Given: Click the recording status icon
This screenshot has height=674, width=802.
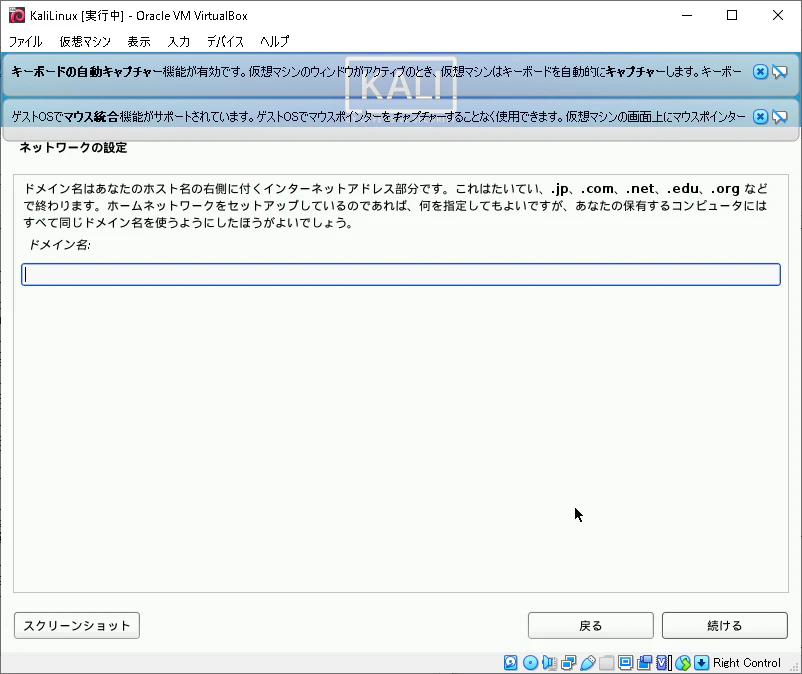Looking at the screenshot, I should [x=644, y=663].
